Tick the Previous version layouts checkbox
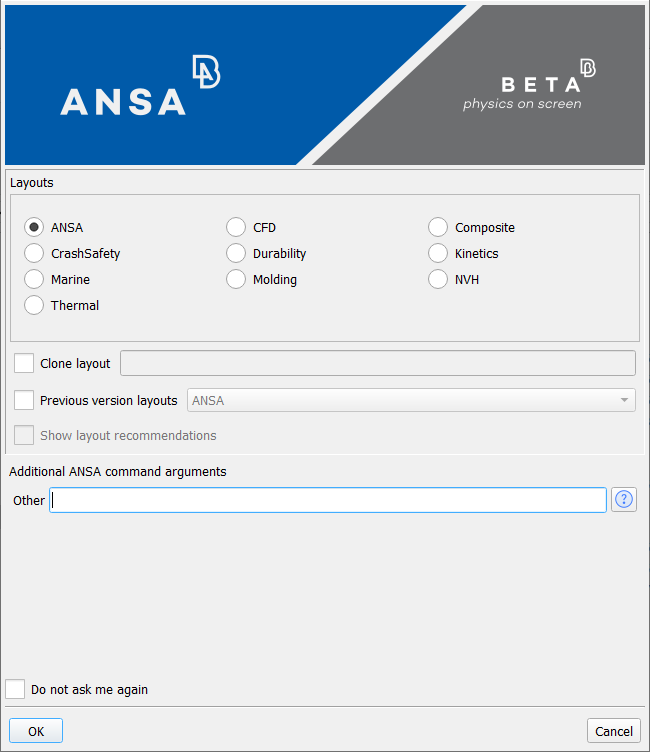Image resolution: width=650 pixels, height=752 pixels. point(24,400)
